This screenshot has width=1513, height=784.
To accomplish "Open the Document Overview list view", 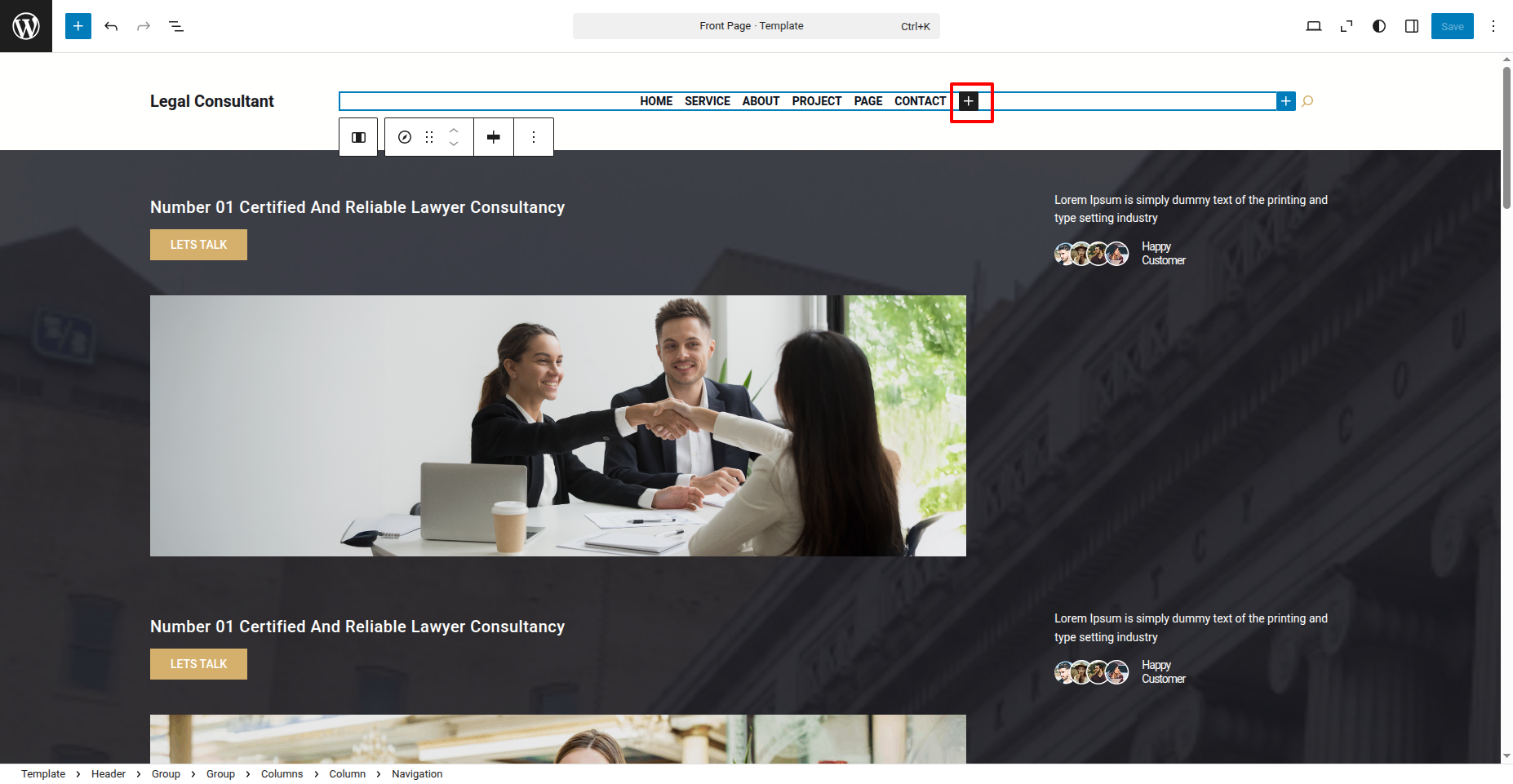I will tap(176, 26).
